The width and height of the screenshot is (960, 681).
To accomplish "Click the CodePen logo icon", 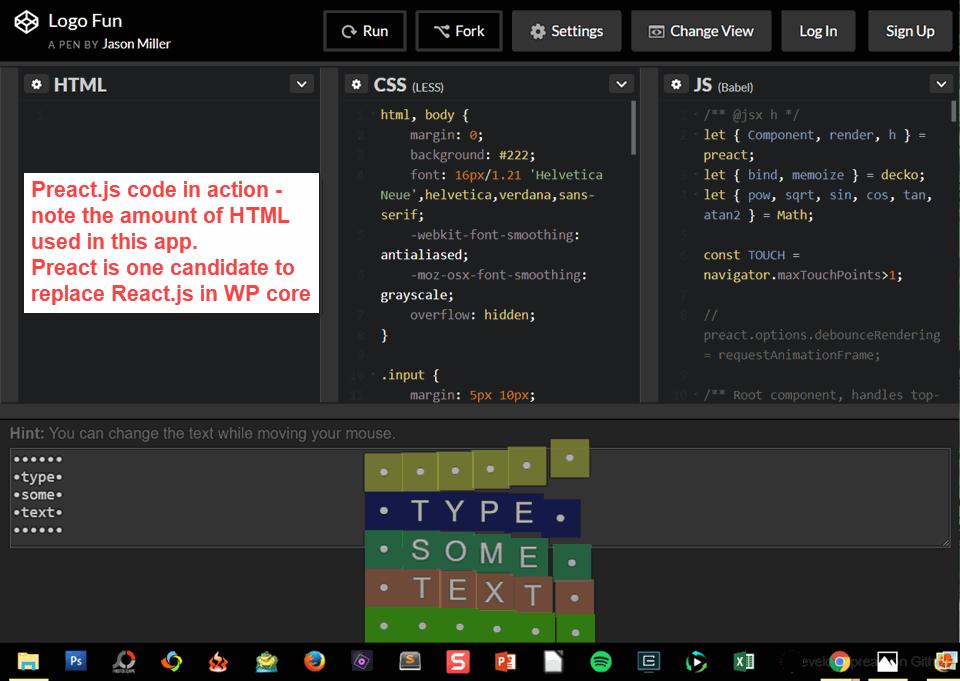I will 26,23.
